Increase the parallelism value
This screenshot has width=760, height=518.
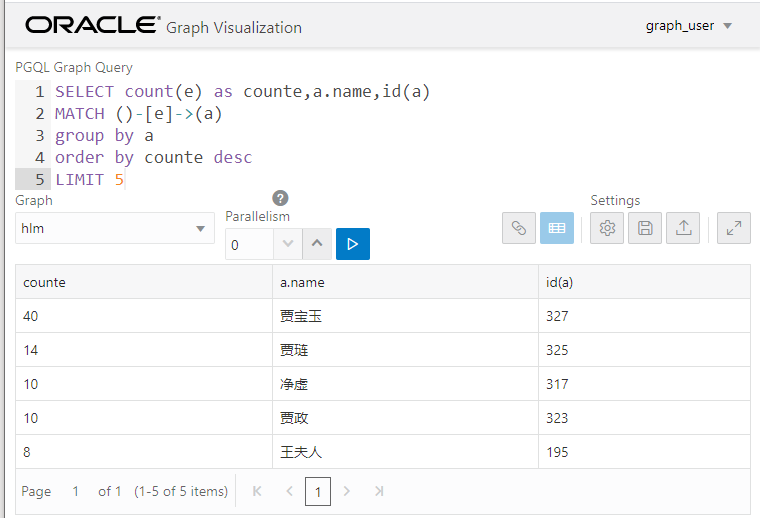point(316,244)
